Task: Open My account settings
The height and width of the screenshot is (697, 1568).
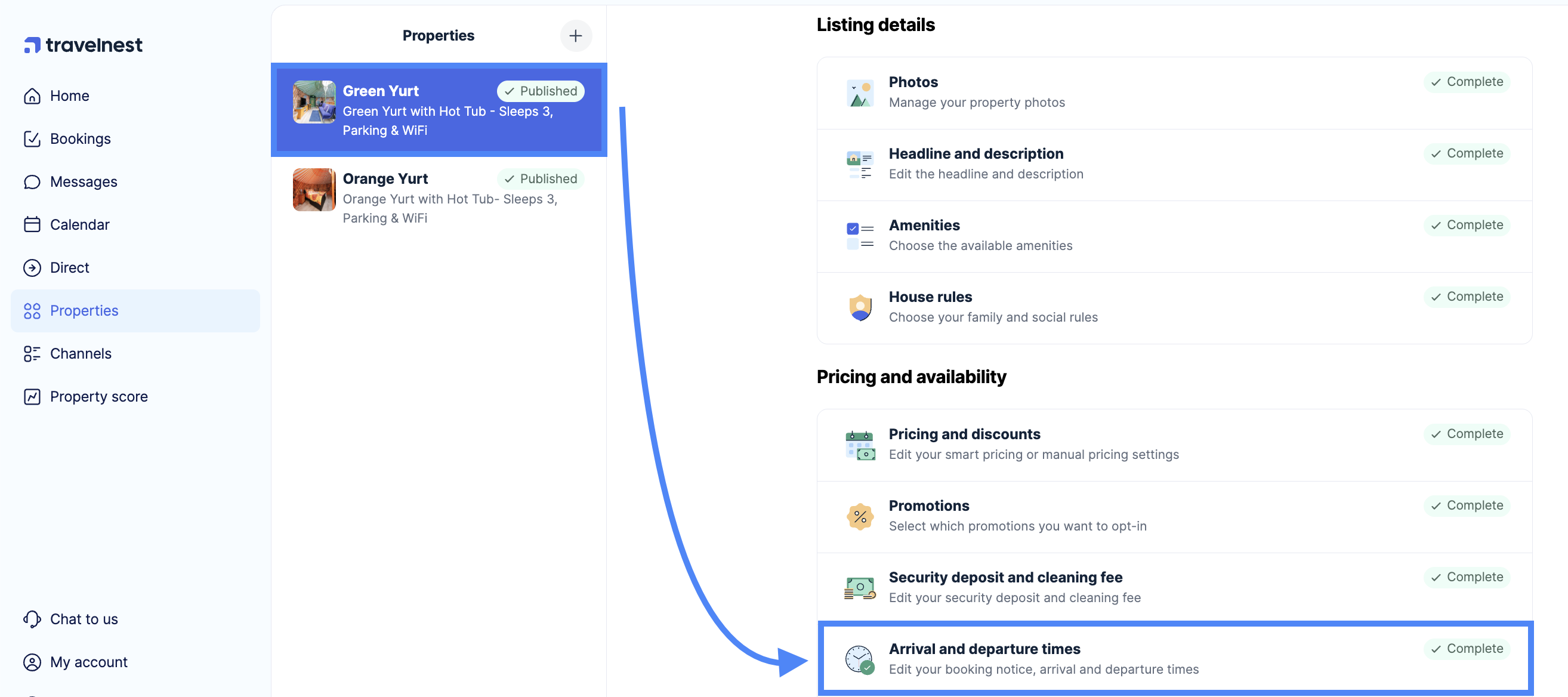Action: pyautogui.click(x=88, y=662)
